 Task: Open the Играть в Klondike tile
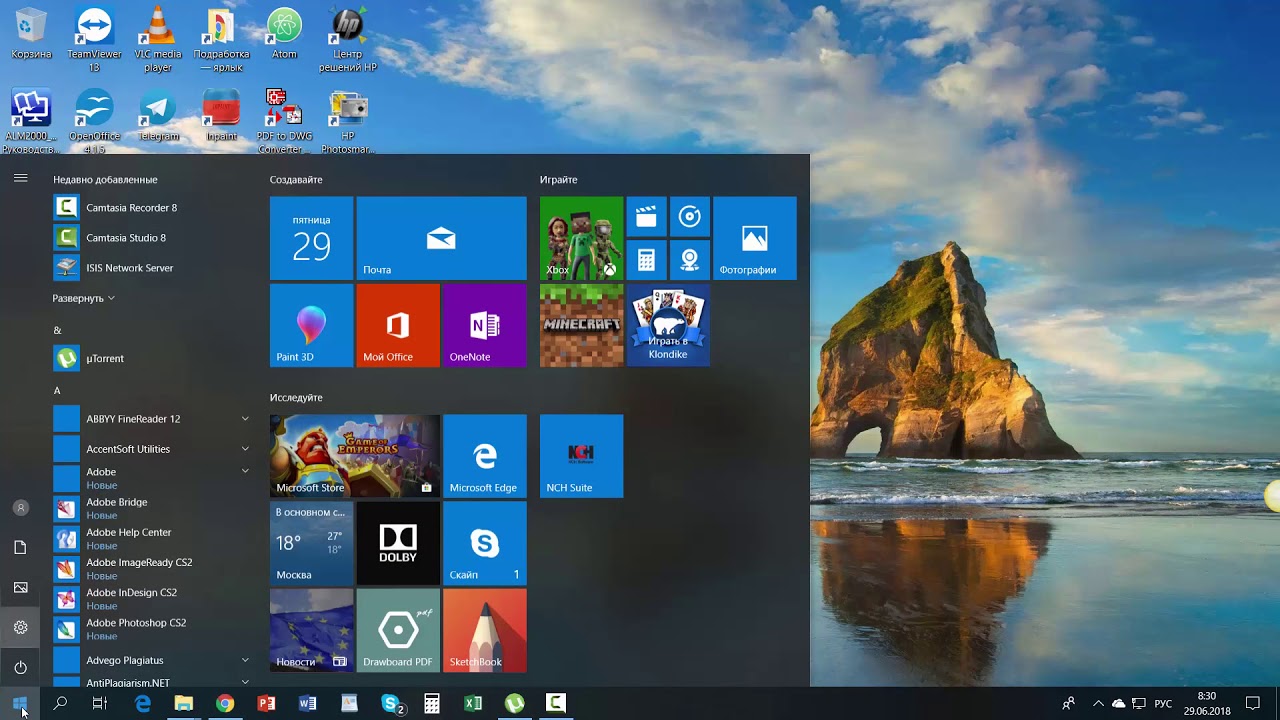click(668, 325)
